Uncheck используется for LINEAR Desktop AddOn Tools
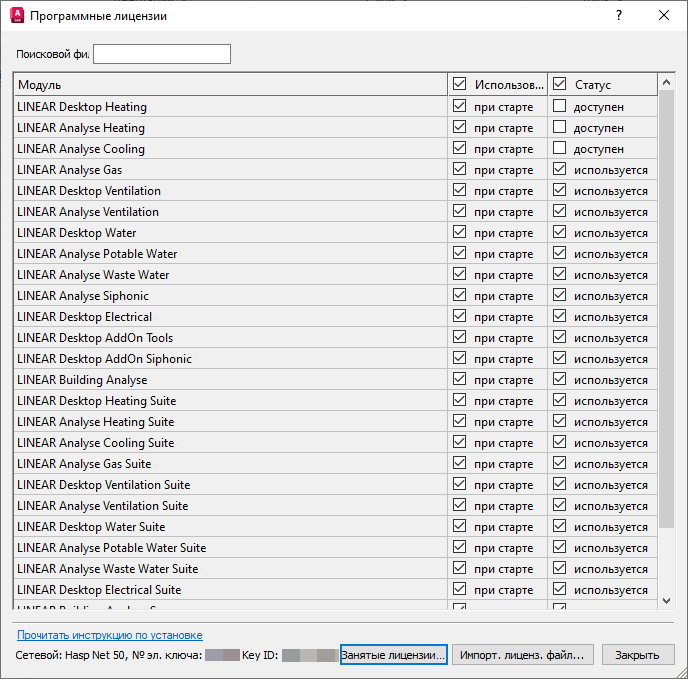This screenshot has height=679, width=688. point(559,337)
